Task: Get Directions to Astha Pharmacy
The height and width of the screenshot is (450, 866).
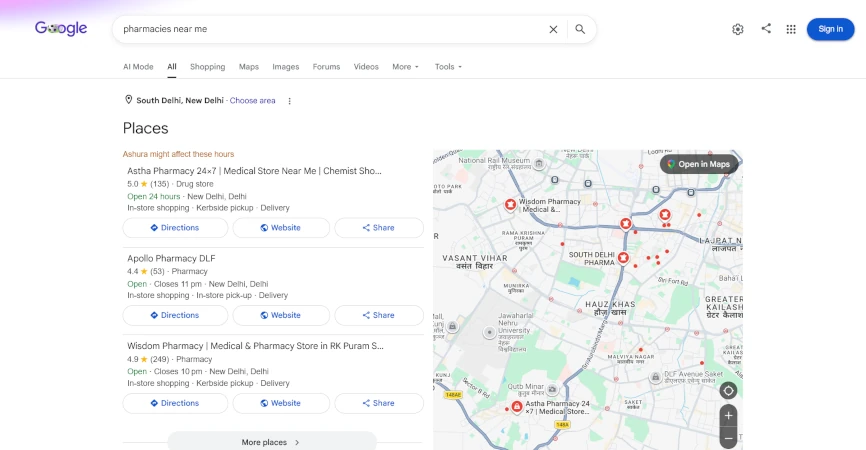Action: (175, 227)
